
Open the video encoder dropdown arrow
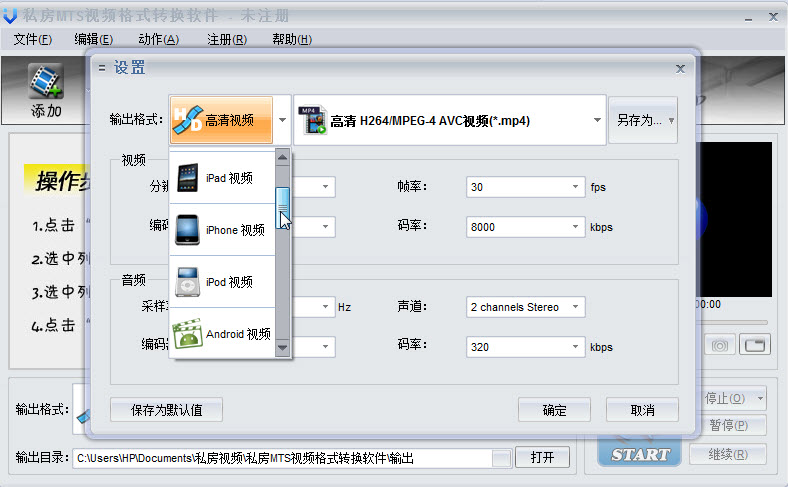325,227
